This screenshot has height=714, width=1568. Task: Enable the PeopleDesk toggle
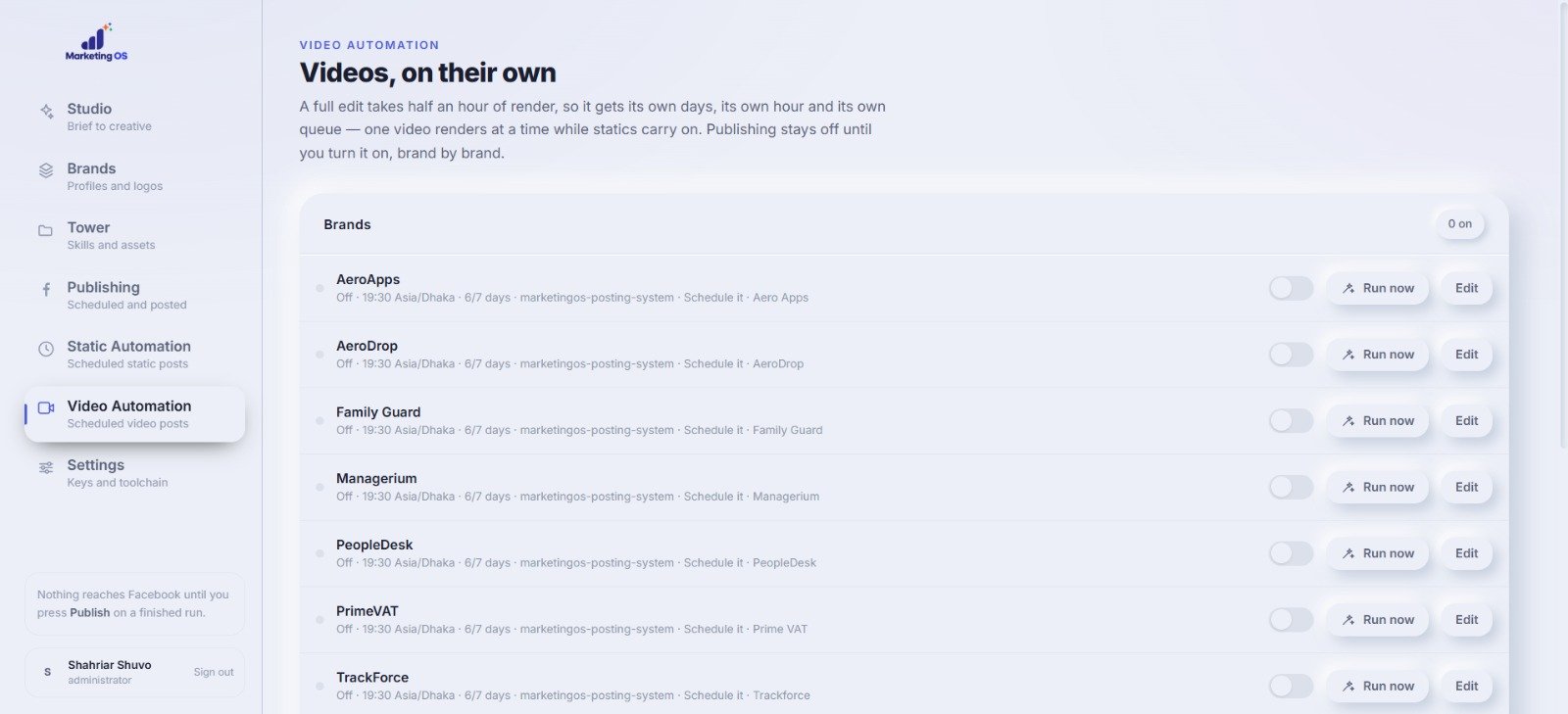click(x=1291, y=553)
